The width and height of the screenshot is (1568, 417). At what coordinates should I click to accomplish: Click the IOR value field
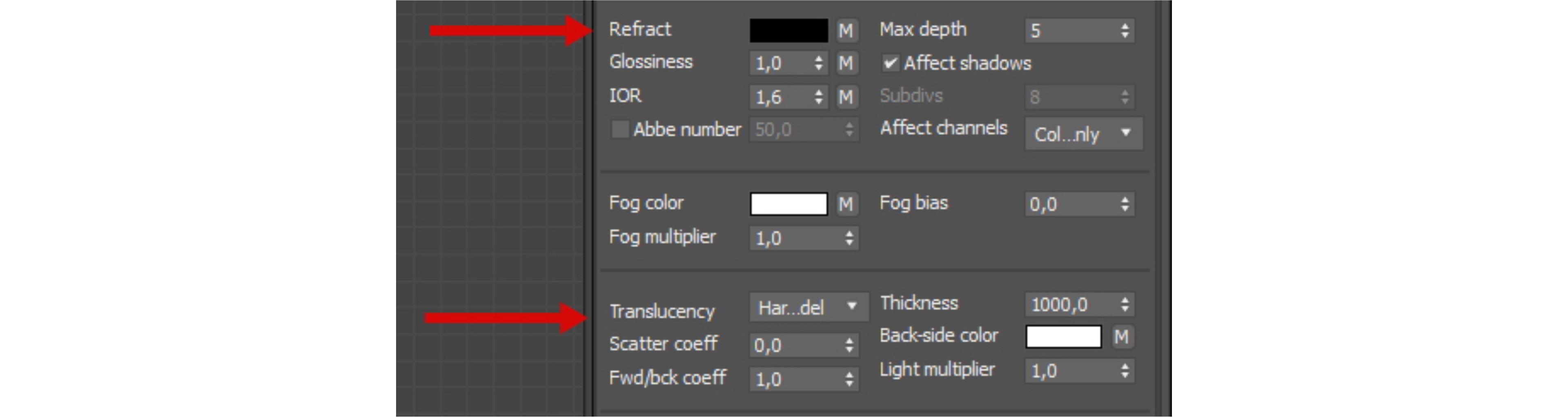click(x=781, y=97)
